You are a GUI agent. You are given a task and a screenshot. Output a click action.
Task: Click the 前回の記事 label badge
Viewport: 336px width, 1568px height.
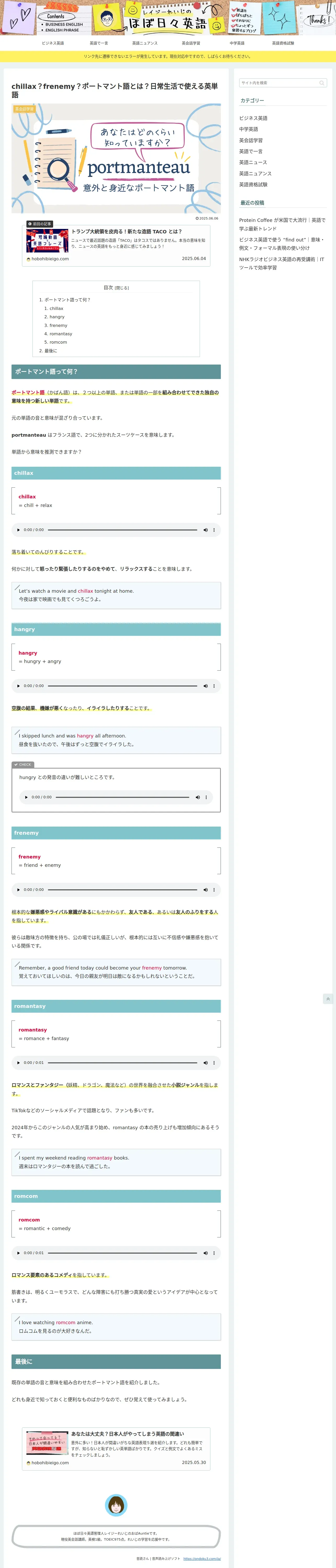40,224
